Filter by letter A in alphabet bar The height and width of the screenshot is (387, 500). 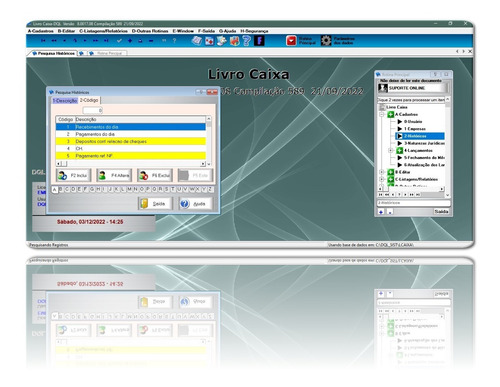tap(55, 189)
